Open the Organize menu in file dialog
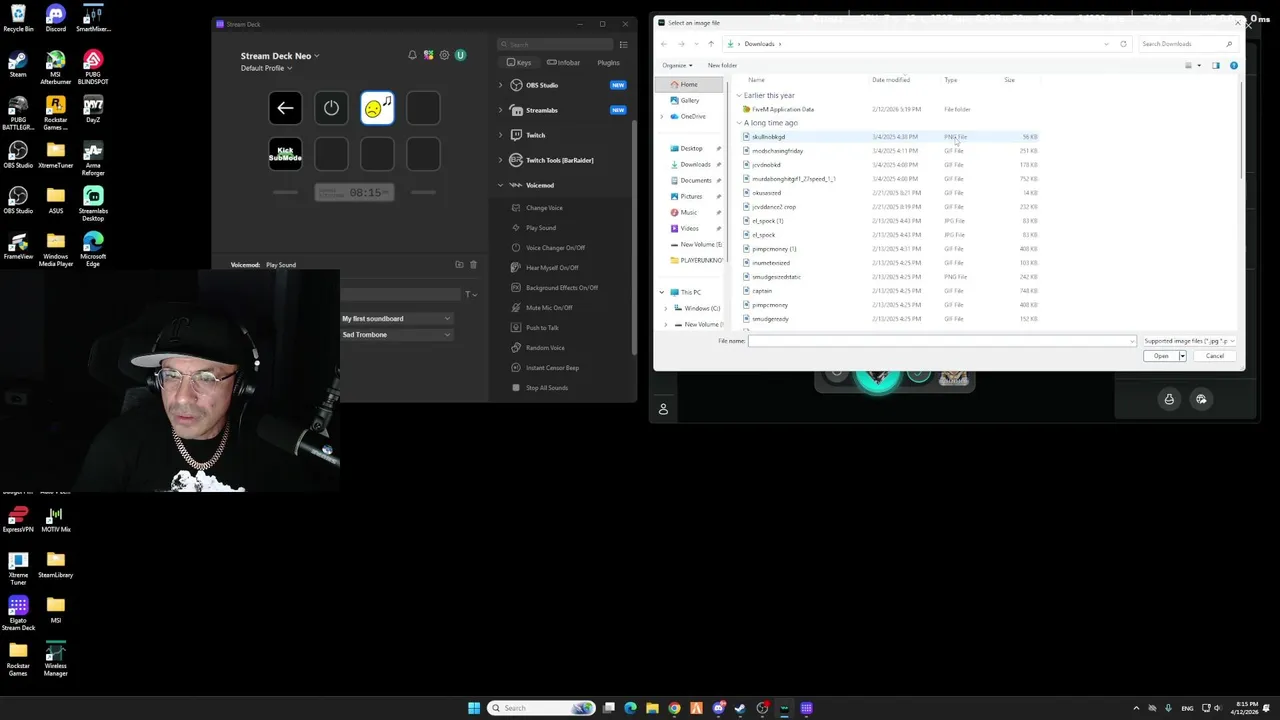The width and height of the screenshot is (1280, 720). 677,65
